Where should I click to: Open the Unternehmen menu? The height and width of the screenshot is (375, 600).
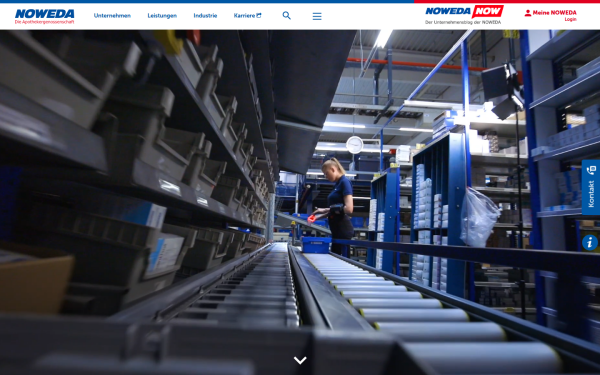[x=112, y=16]
